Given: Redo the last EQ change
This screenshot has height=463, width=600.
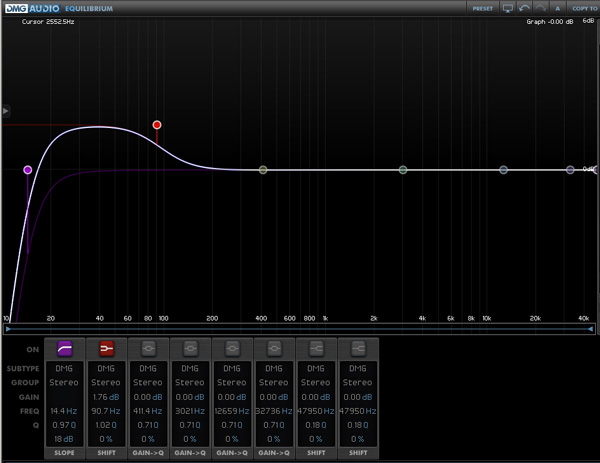Looking at the screenshot, I should [540, 8].
